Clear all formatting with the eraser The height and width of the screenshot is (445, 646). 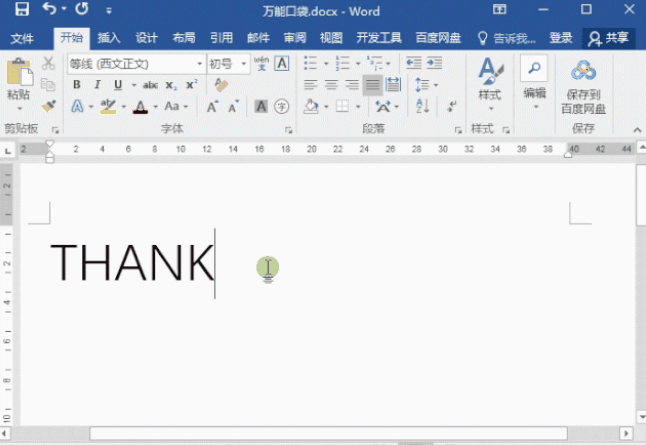pyautogui.click(x=221, y=84)
